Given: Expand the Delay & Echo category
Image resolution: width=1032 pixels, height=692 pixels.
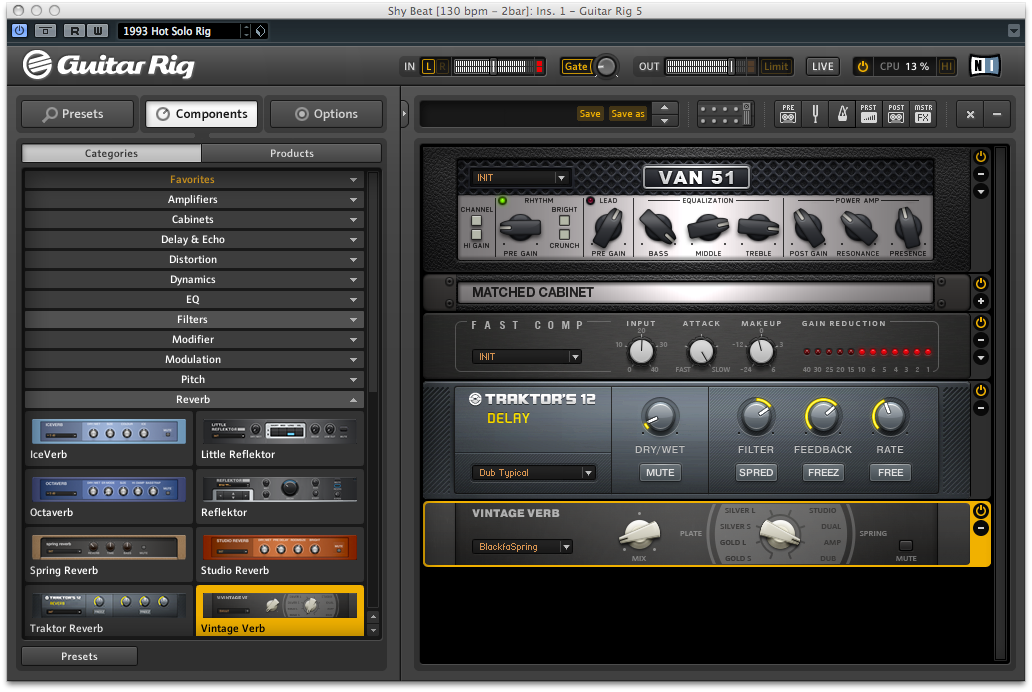Looking at the screenshot, I should click(193, 240).
